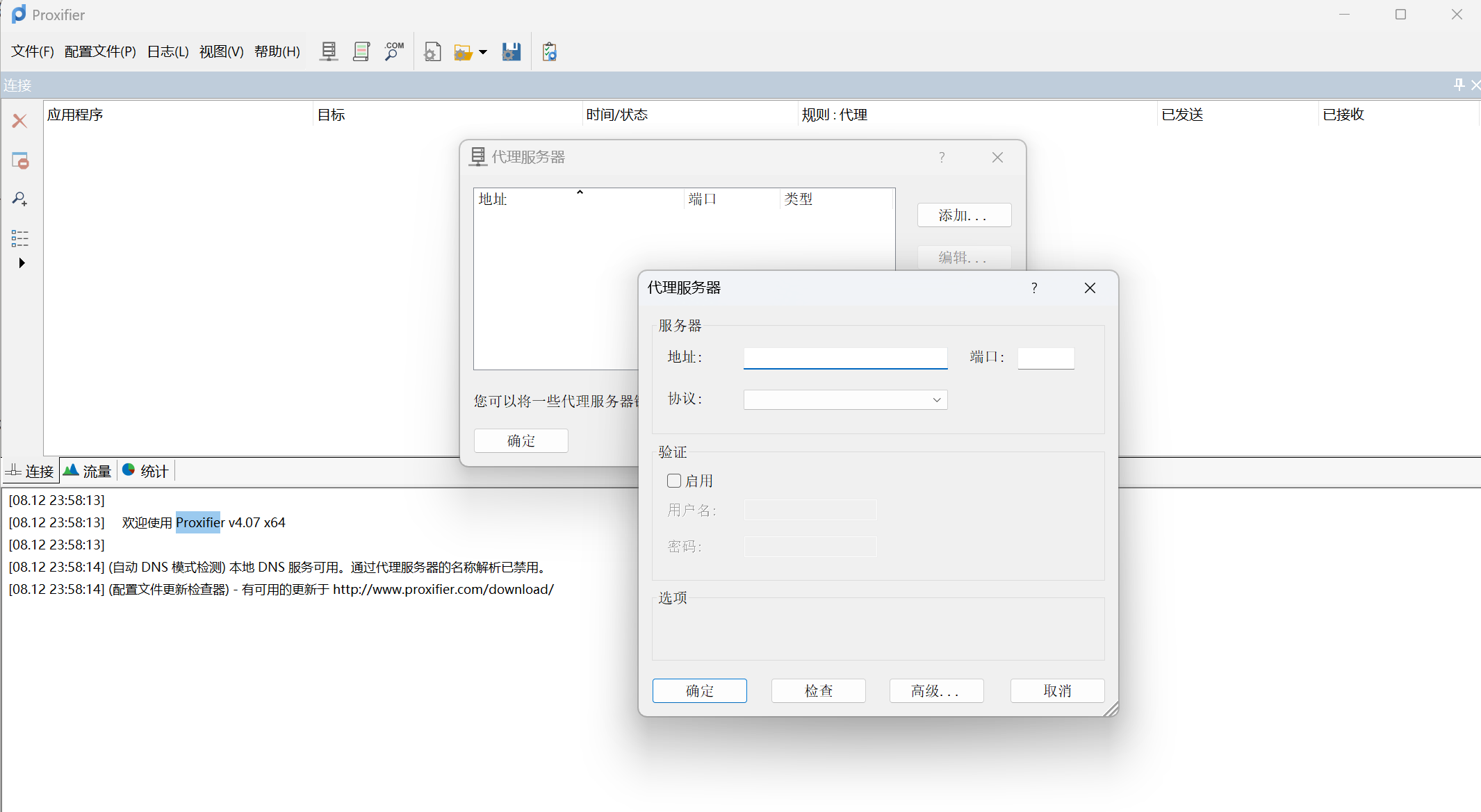Close the front 代理服务器 dialog

pyautogui.click(x=1090, y=288)
